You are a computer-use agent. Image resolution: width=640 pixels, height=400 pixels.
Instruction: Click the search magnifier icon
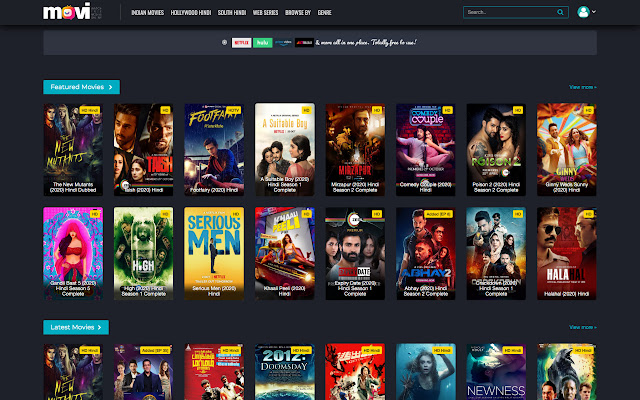[x=560, y=12]
